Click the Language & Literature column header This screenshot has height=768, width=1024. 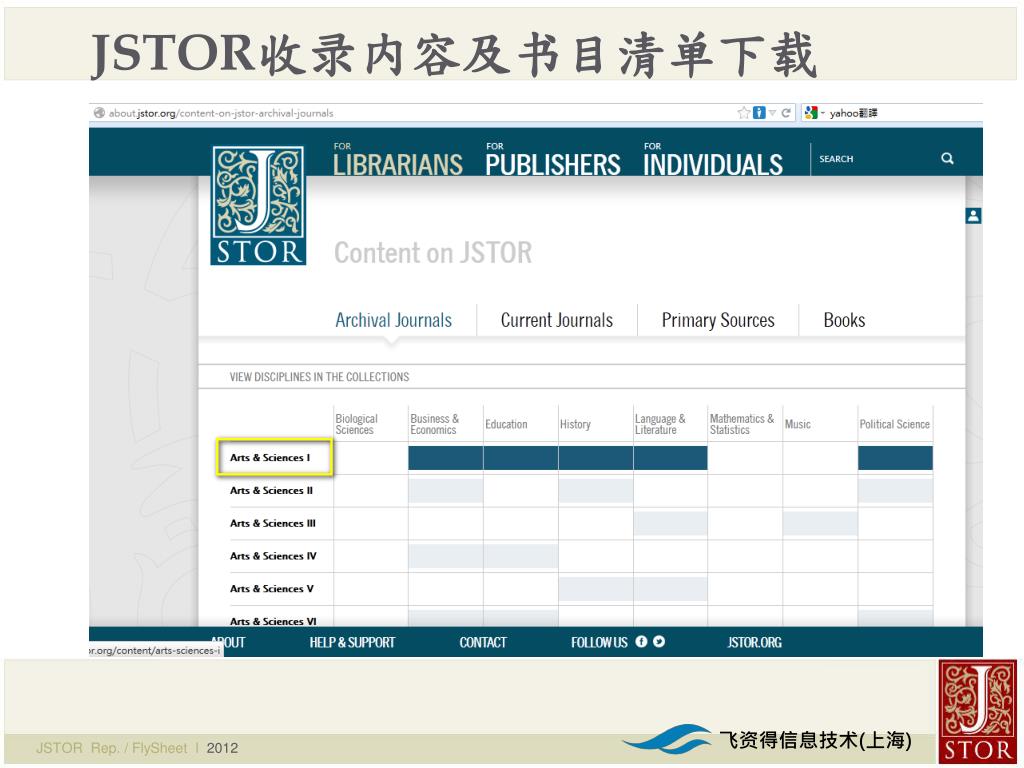[x=660, y=424]
